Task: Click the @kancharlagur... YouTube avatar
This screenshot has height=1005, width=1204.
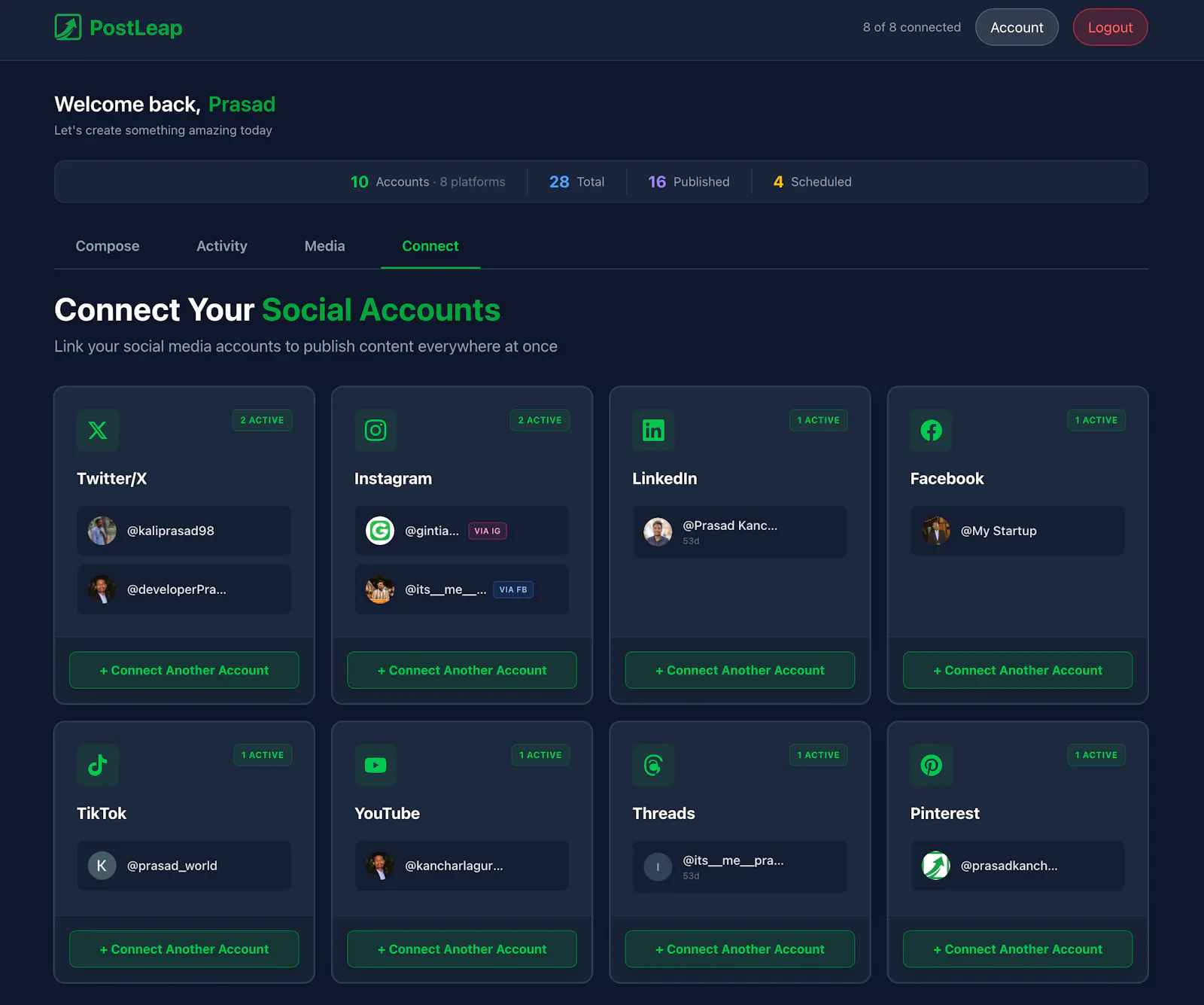Action: tap(380, 866)
